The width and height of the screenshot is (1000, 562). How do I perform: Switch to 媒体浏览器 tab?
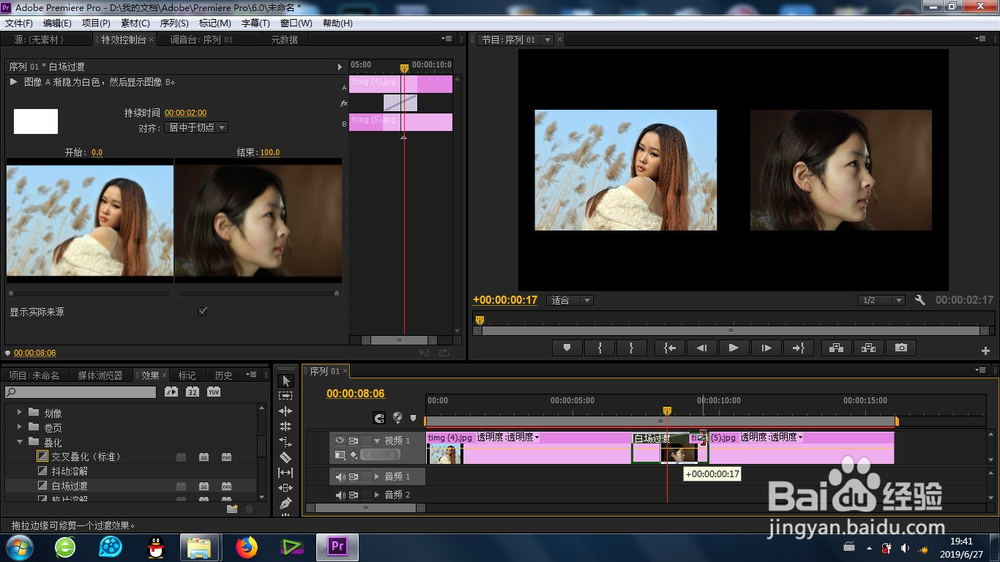(x=100, y=375)
